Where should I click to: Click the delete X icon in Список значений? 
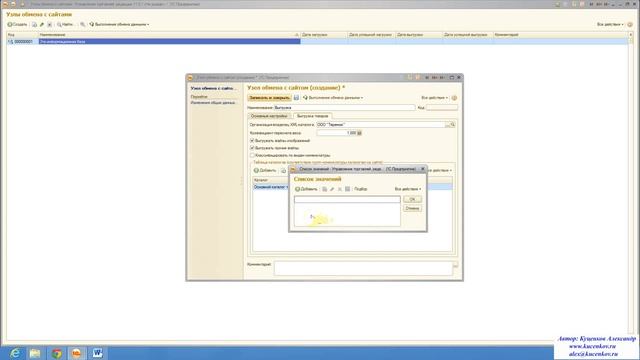click(x=340, y=189)
